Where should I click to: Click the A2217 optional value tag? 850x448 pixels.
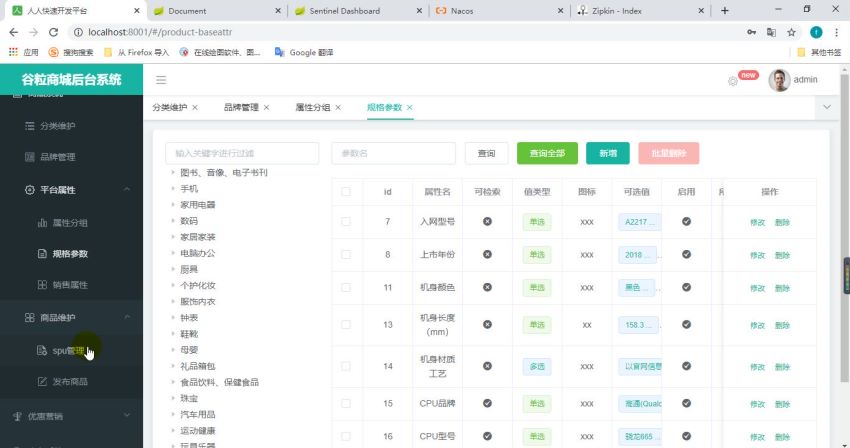(640, 222)
